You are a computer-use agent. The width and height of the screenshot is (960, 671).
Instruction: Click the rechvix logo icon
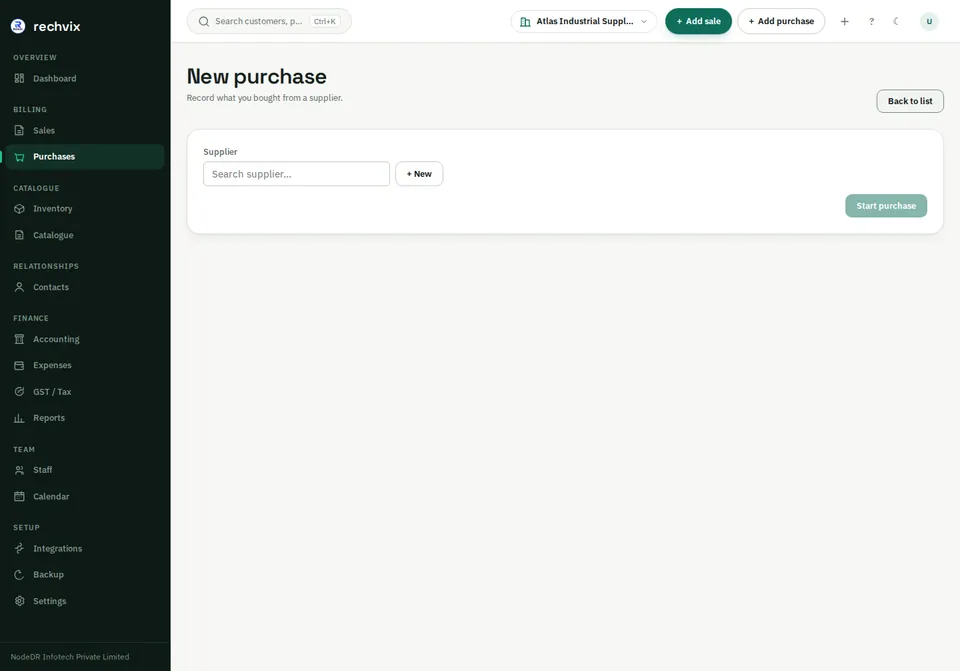pyautogui.click(x=18, y=26)
